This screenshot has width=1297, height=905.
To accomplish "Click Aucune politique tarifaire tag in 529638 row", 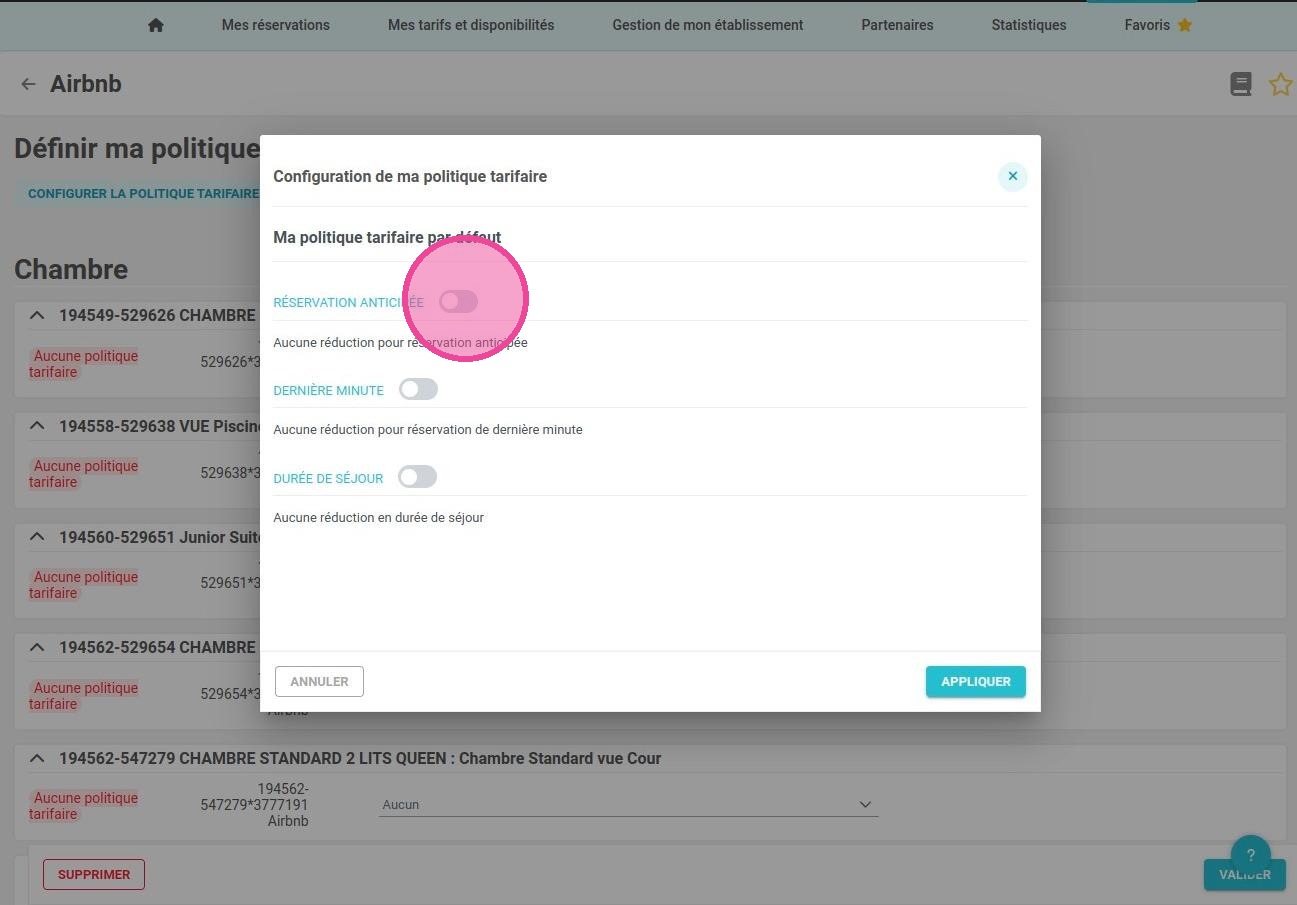I will coord(84,474).
